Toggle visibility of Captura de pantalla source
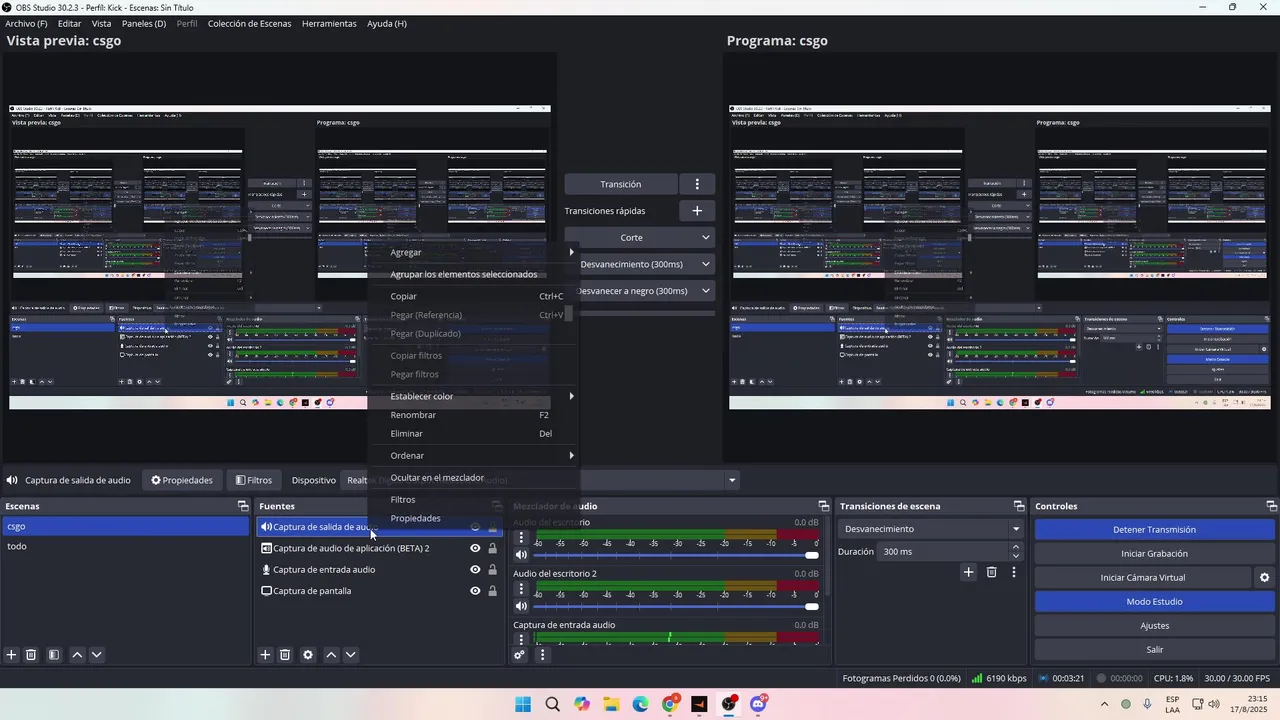This screenshot has height=720, width=1280. coord(475,591)
